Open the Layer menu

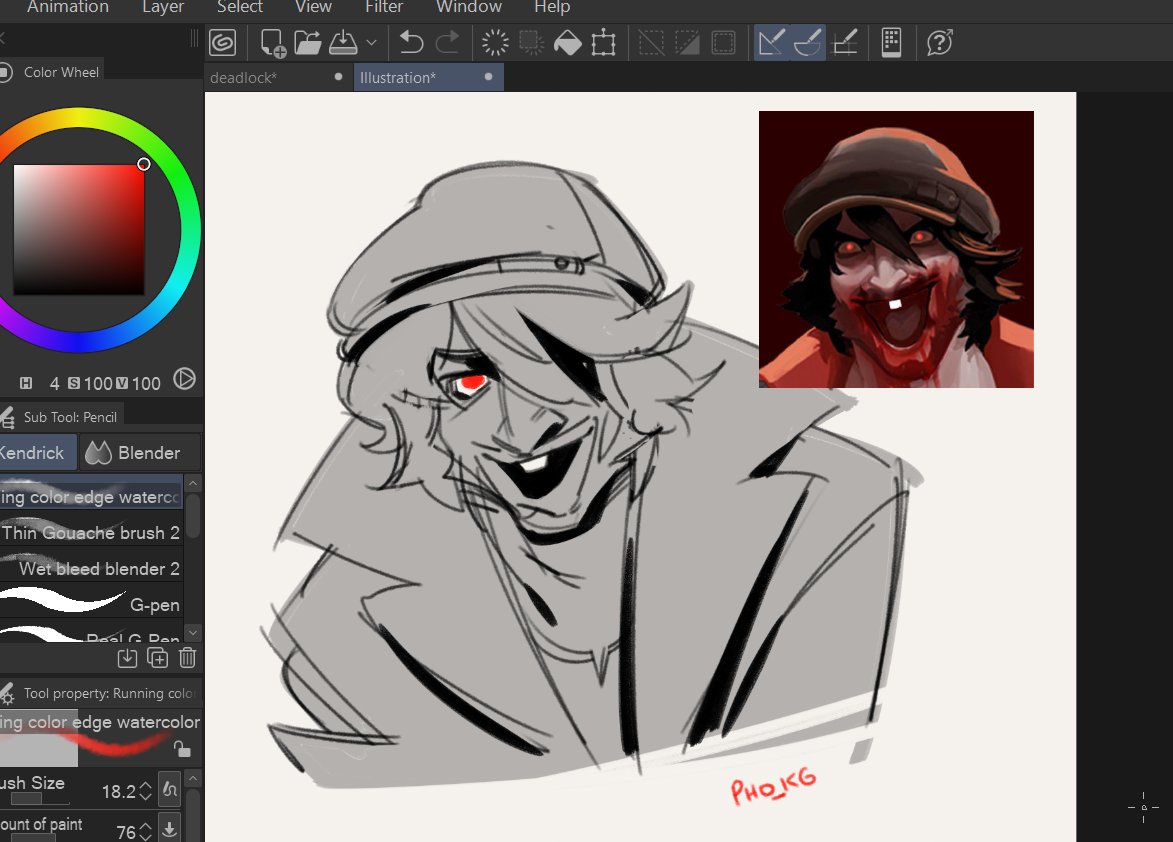162,7
